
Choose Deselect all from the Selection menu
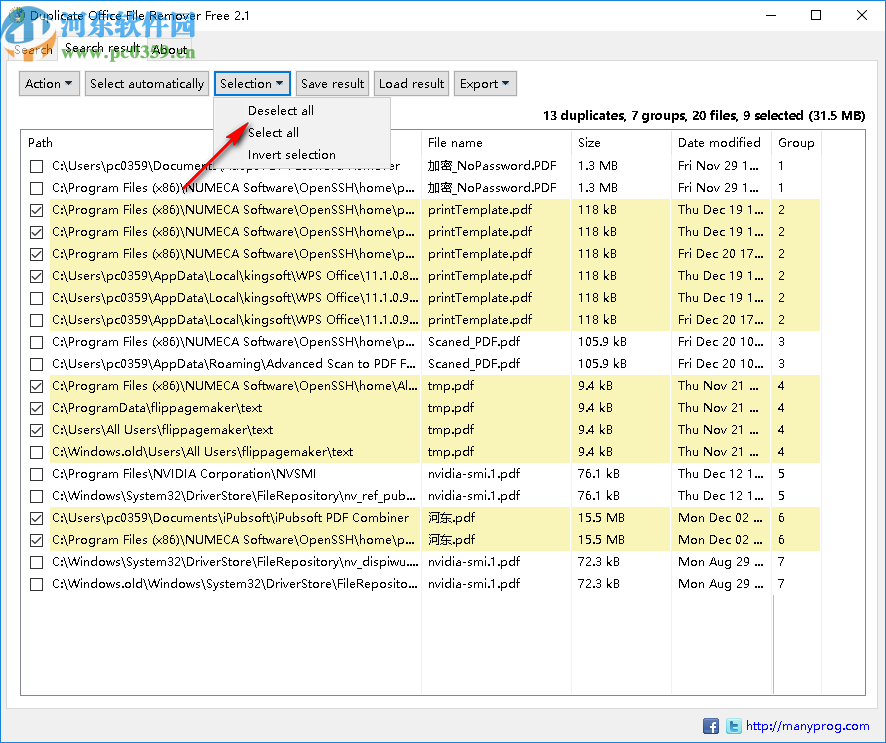click(x=281, y=111)
